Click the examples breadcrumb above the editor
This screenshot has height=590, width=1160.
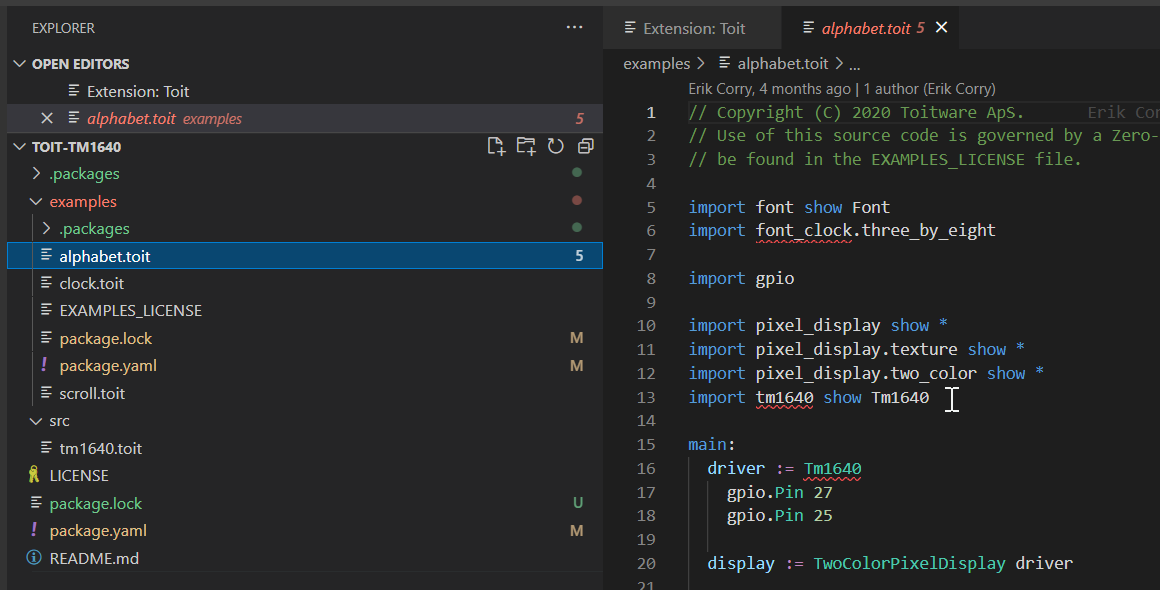[x=657, y=63]
